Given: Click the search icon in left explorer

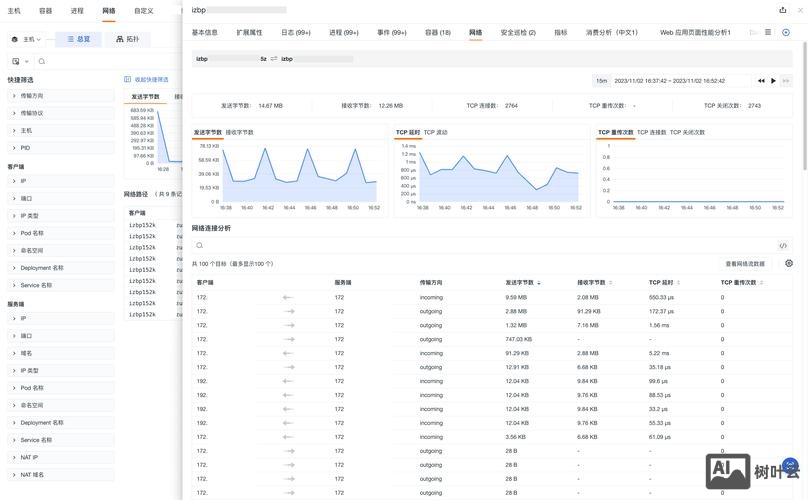Looking at the screenshot, I should click(42, 61).
